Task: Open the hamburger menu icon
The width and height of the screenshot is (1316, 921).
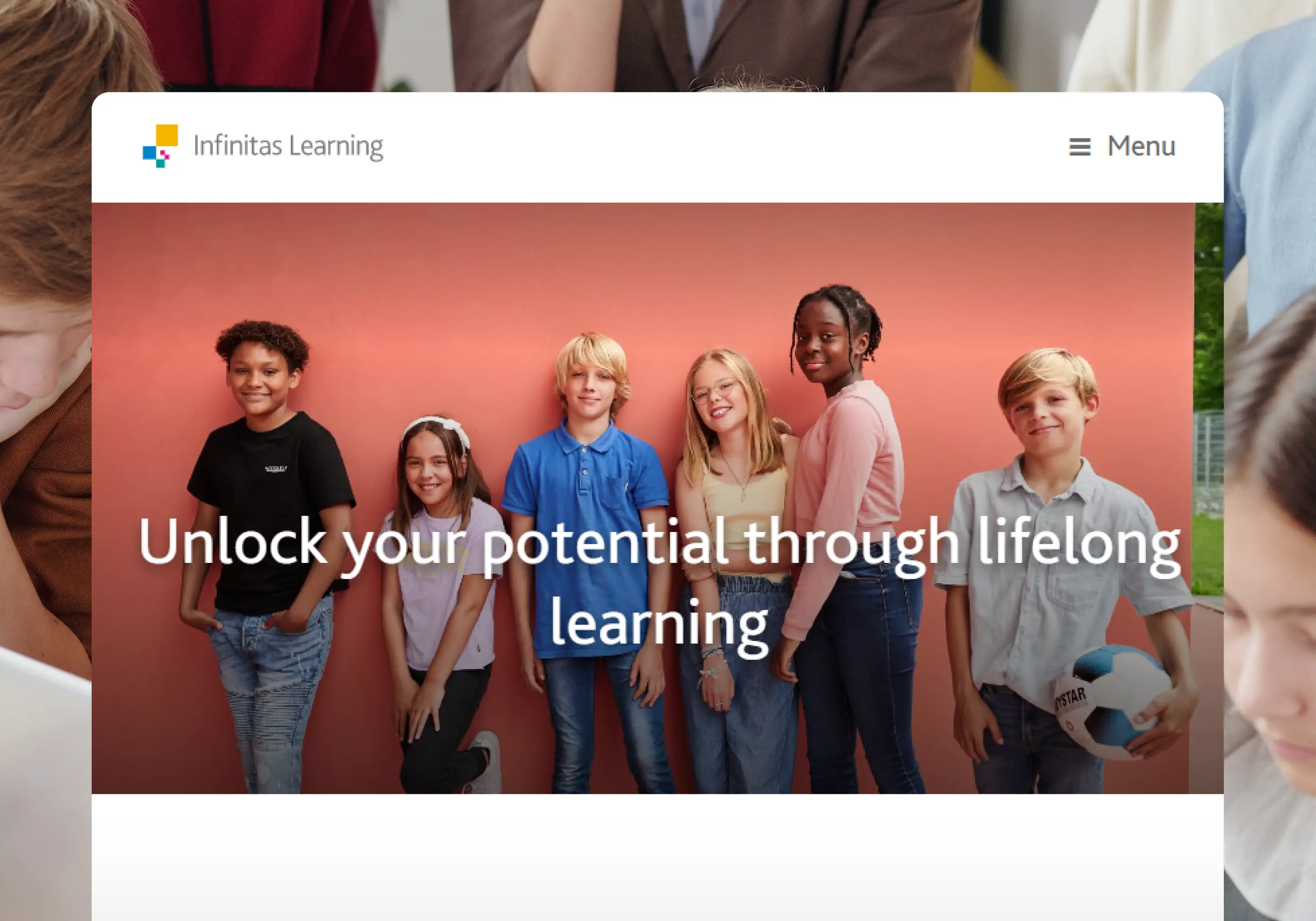Action: [x=1079, y=147]
